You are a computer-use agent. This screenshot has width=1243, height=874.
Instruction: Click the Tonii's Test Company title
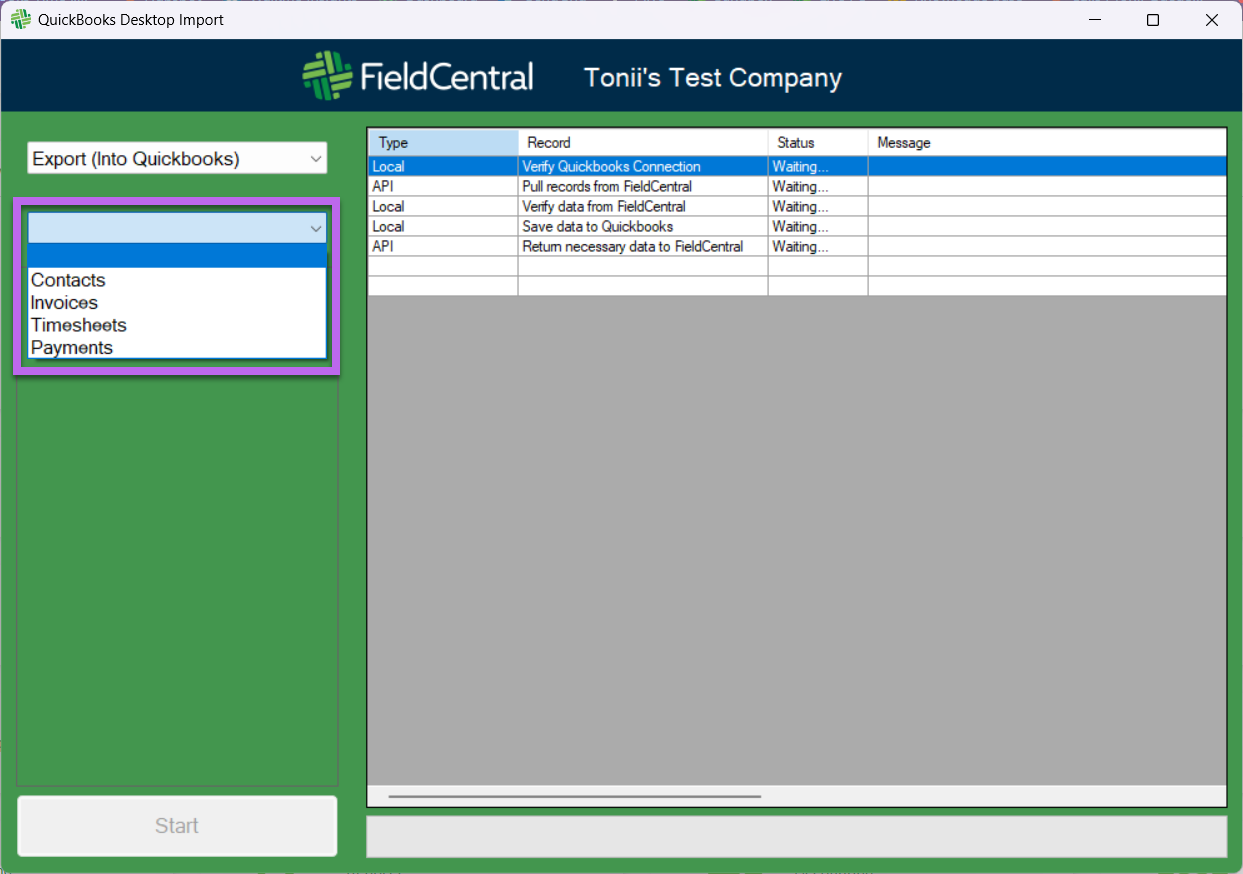pos(713,77)
